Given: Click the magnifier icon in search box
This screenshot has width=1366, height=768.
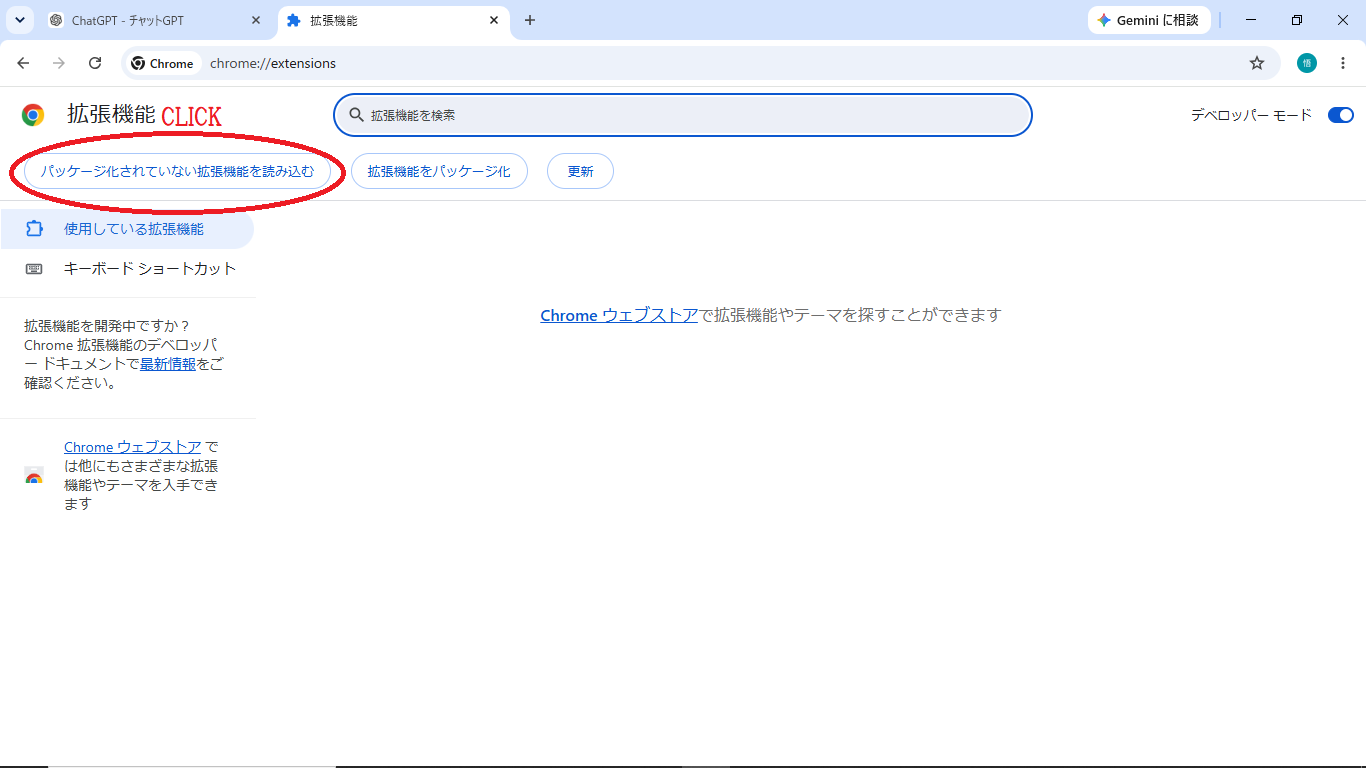Looking at the screenshot, I should [x=356, y=115].
